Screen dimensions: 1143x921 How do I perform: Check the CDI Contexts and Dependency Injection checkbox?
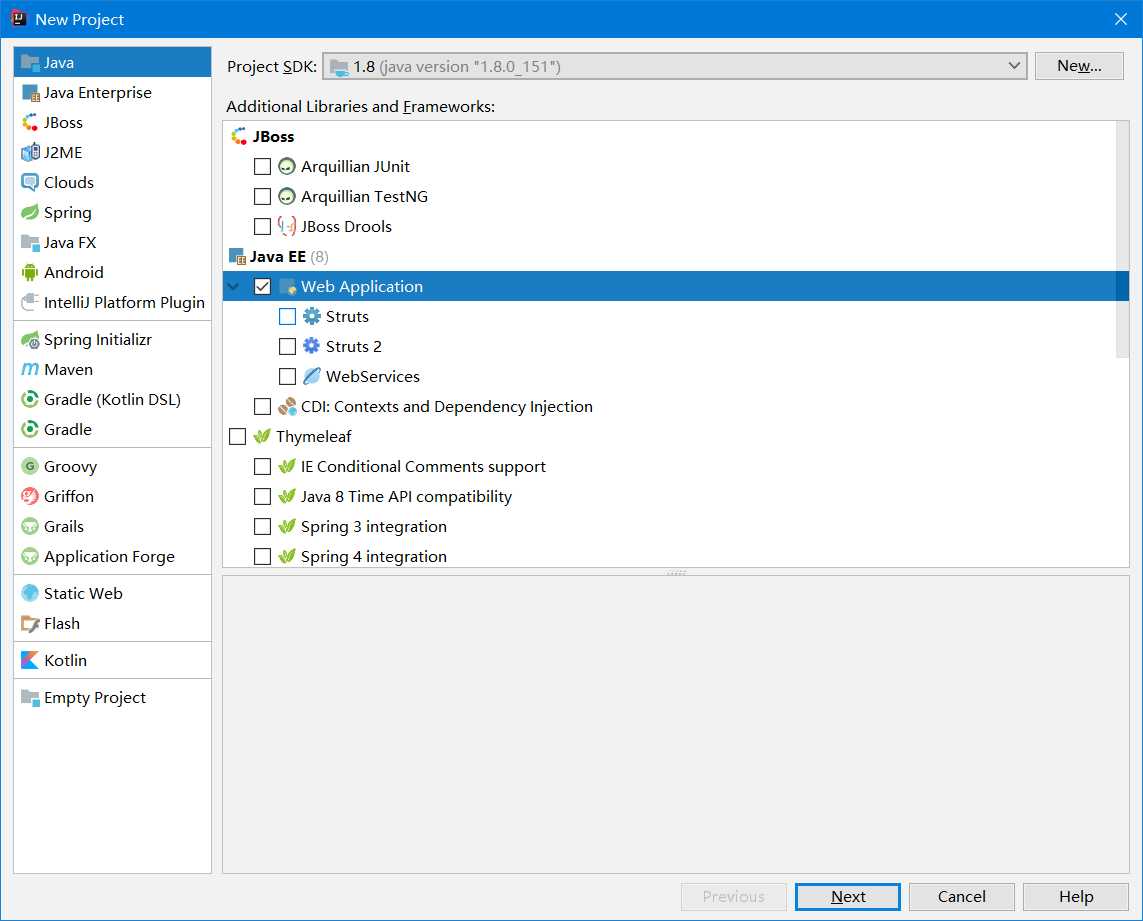pos(262,406)
